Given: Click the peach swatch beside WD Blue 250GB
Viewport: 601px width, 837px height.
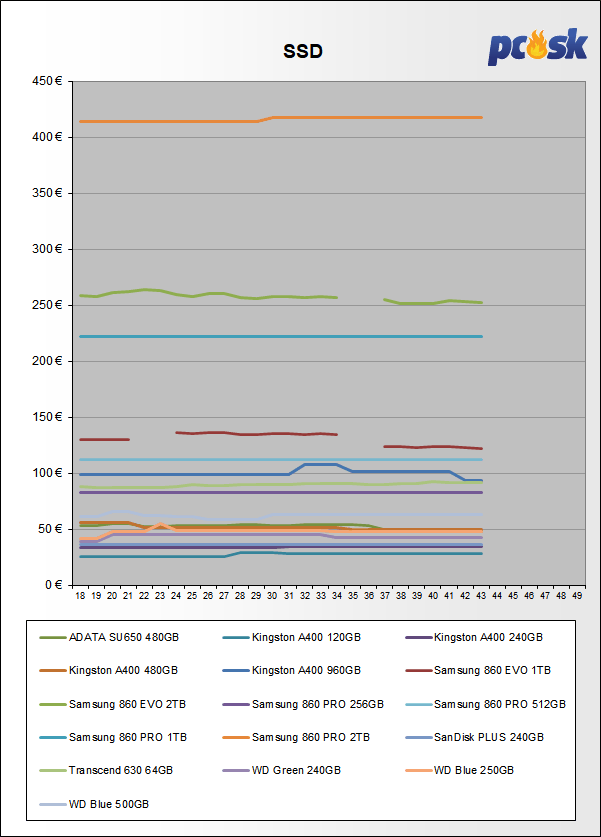Looking at the screenshot, I should (x=418, y=771).
